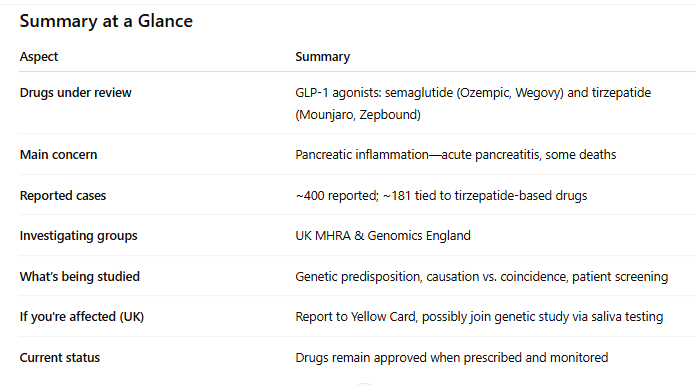
Task: Click the 'Main concern' row label
Action: 58,155
